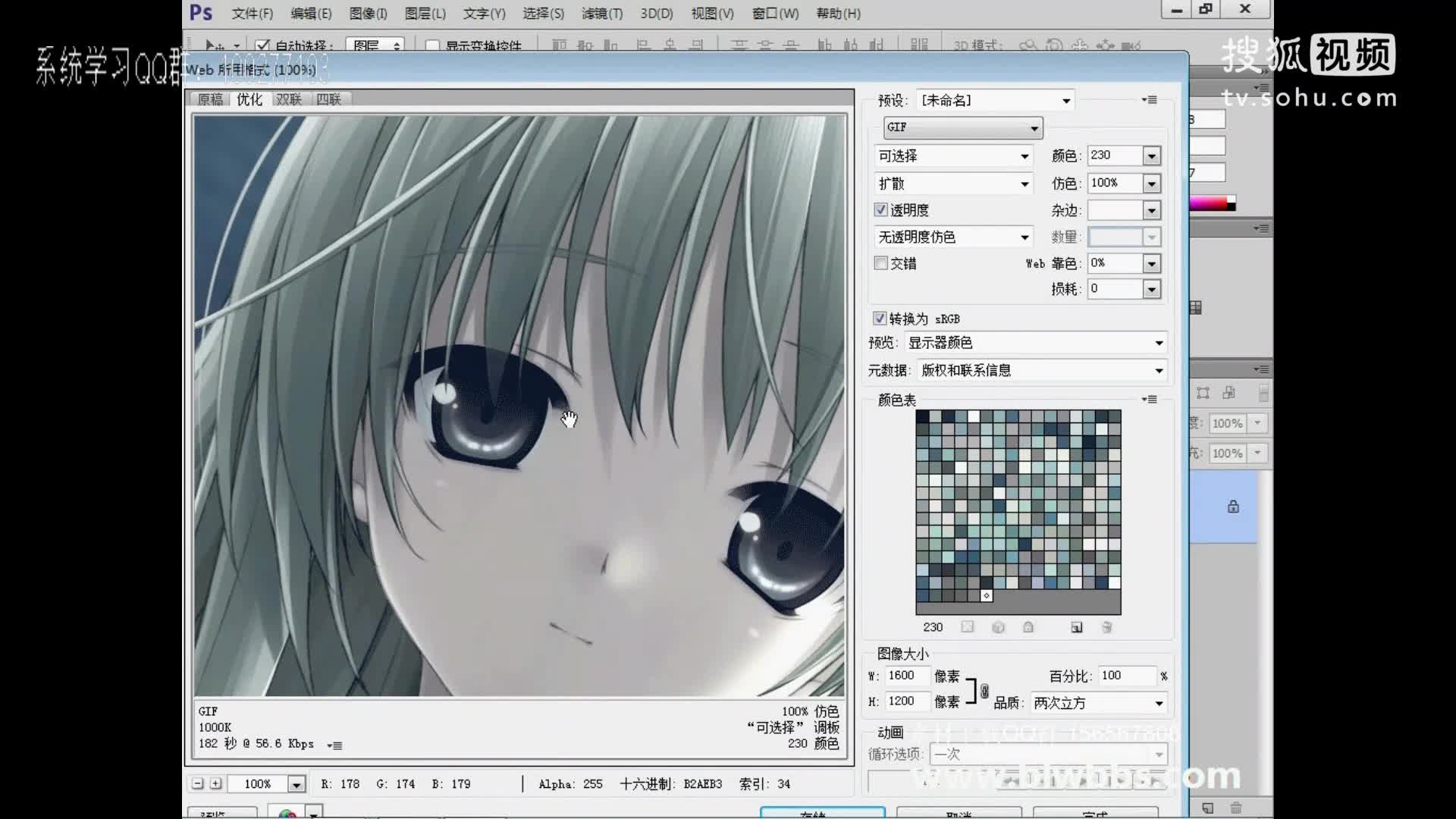Click the zoom out minus icon
The image size is (1456, 819).
198,783
